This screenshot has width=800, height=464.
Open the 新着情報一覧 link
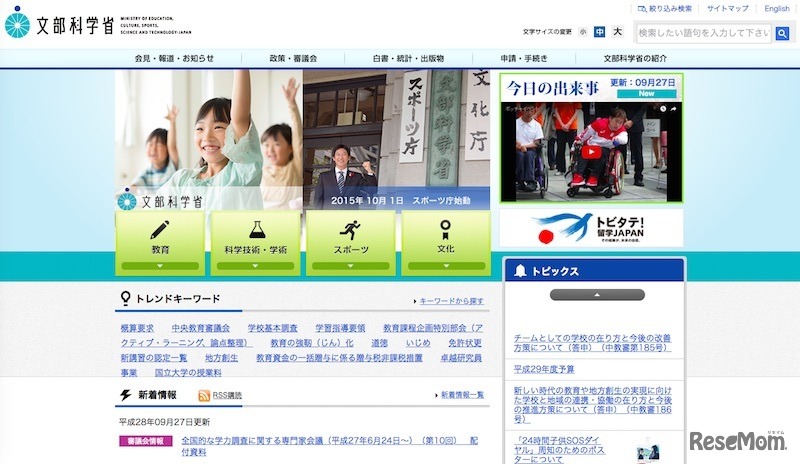pos(462,395)
